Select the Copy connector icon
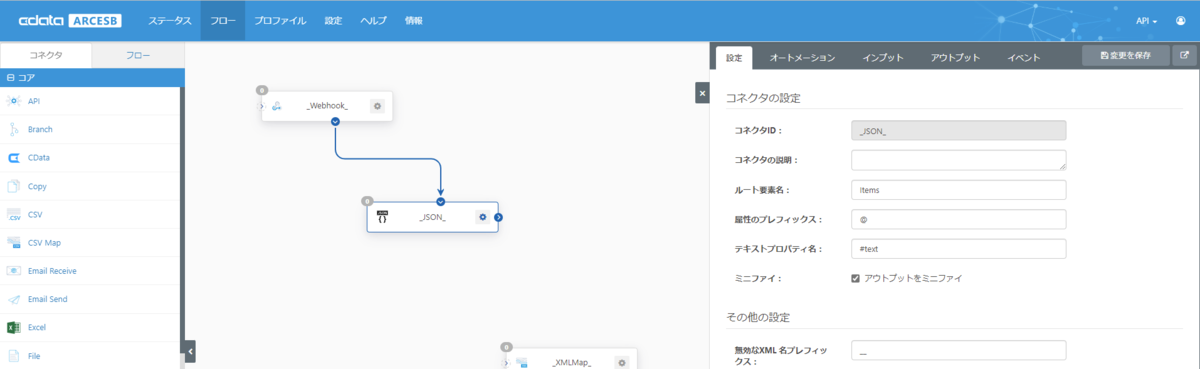This screenshot has height=369, width=1200. click(14, 186)
